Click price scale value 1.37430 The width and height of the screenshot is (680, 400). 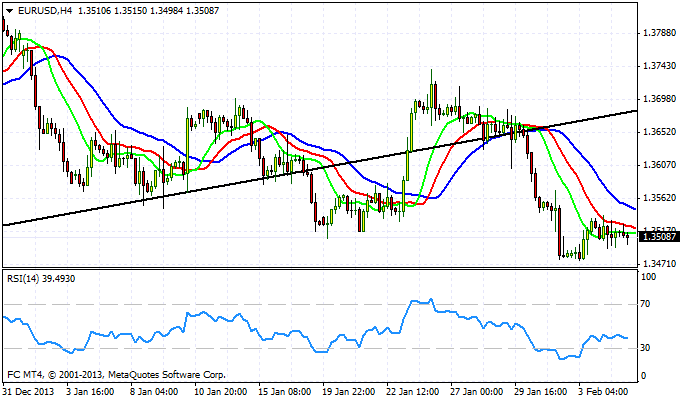660,66
